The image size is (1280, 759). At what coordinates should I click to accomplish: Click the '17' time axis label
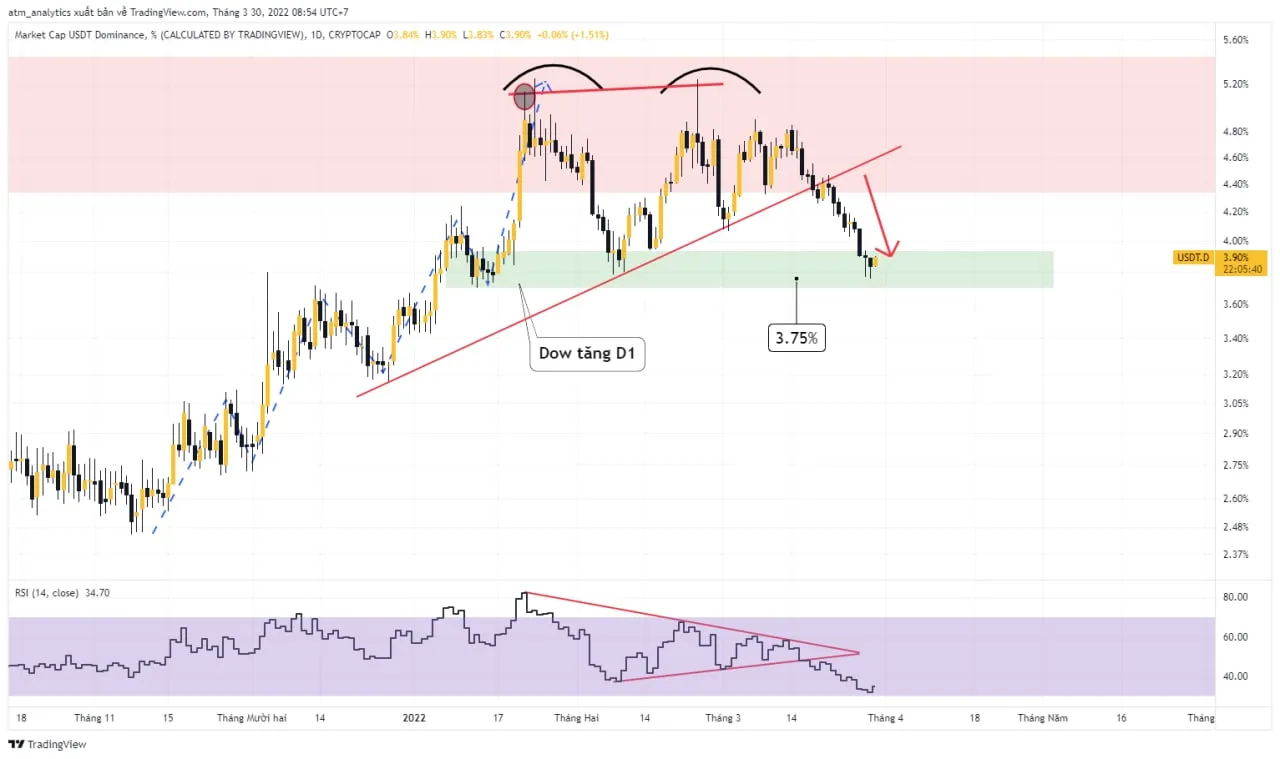(x=497, y=718)
